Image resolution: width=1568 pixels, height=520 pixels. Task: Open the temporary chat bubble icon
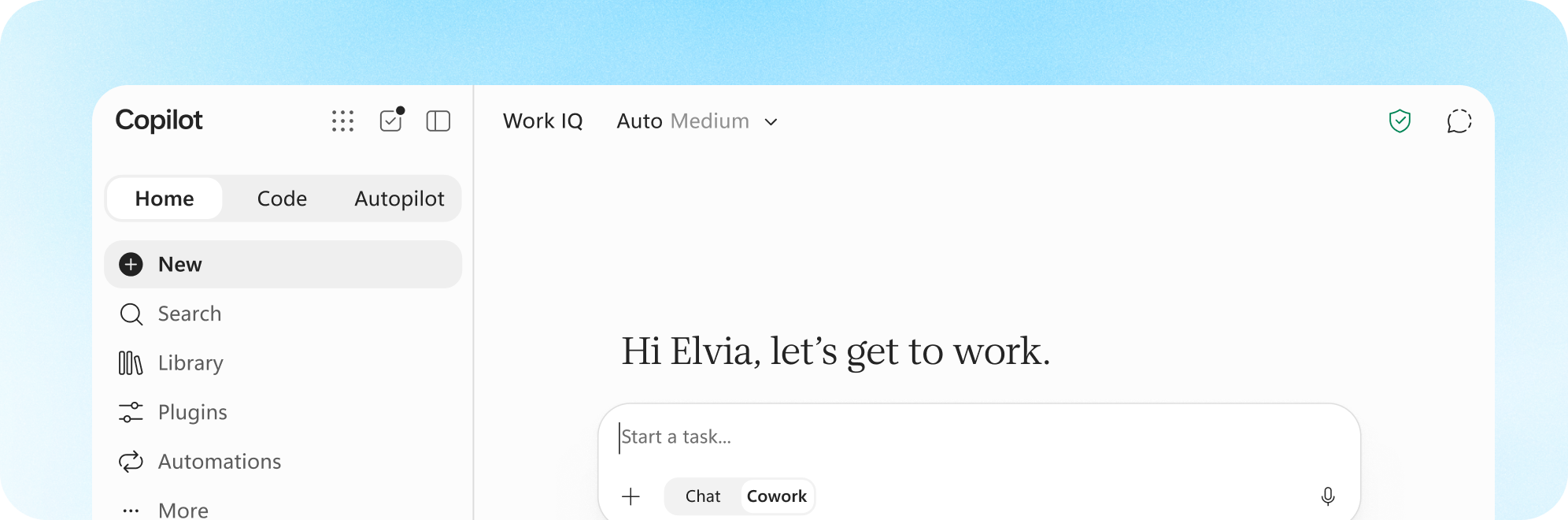click(1459, 121)
